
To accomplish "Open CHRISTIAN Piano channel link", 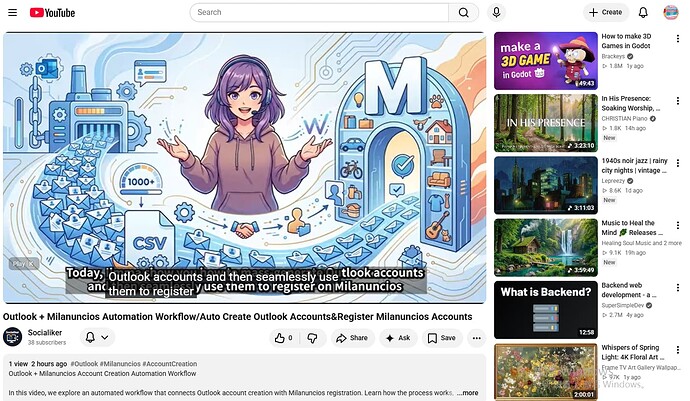I will [x=624, y=118].
